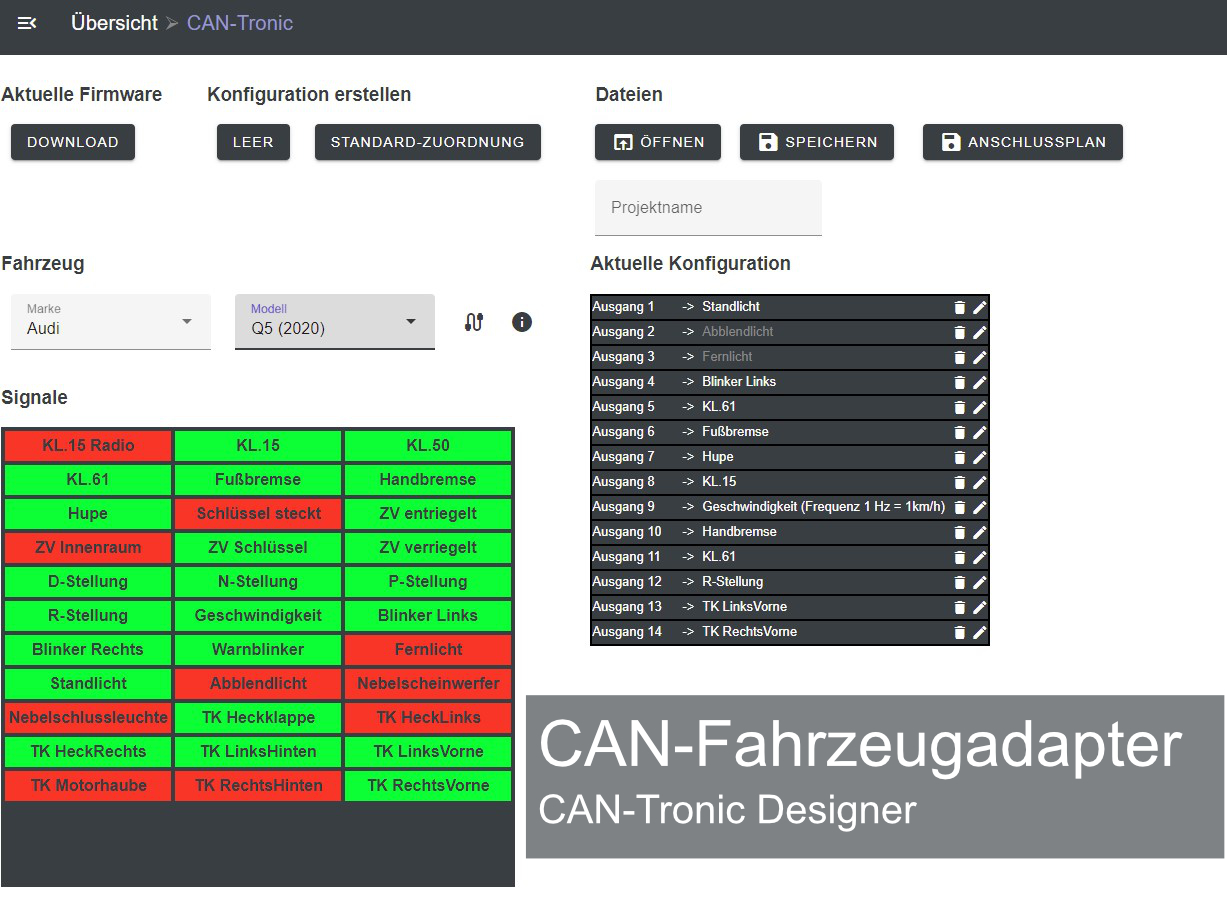
Task: Select CAN-Tronic breadcrumb item
Action: tap(240, 23)
